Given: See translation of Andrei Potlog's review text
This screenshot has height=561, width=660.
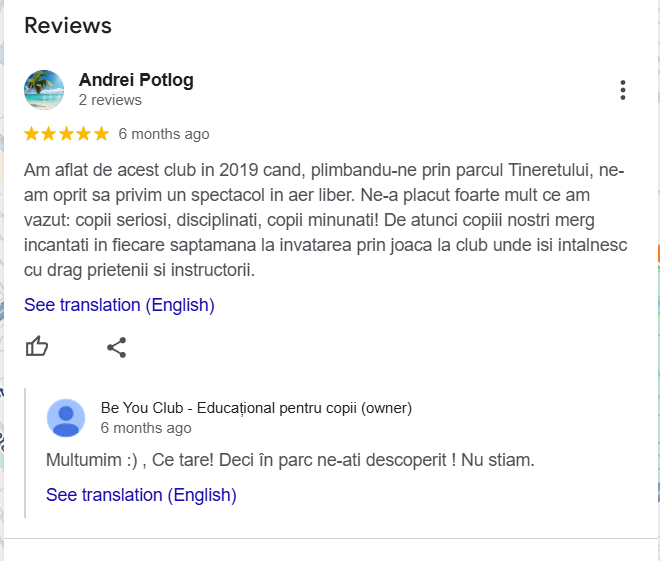Looking at the screenshot, I should pos(119,305).
